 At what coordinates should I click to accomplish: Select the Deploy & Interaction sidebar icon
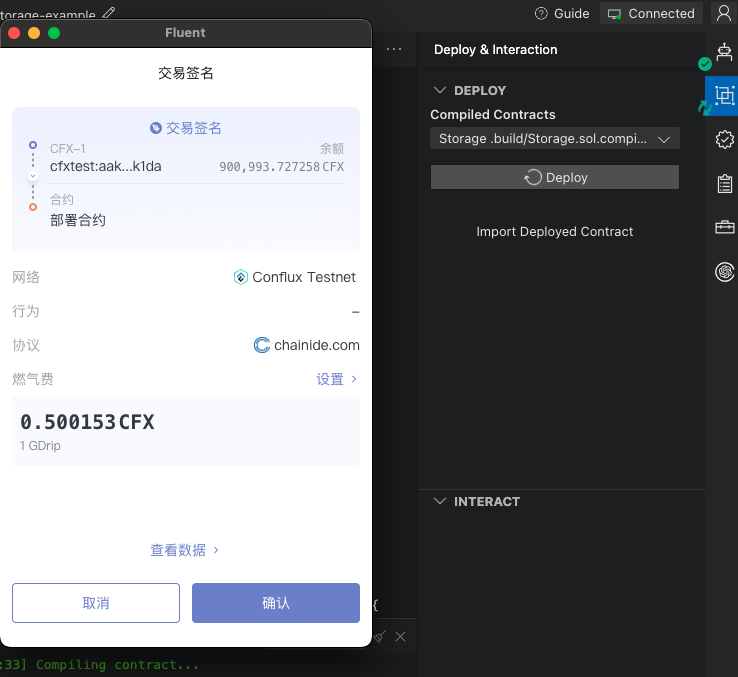click(x=724, y=96)
